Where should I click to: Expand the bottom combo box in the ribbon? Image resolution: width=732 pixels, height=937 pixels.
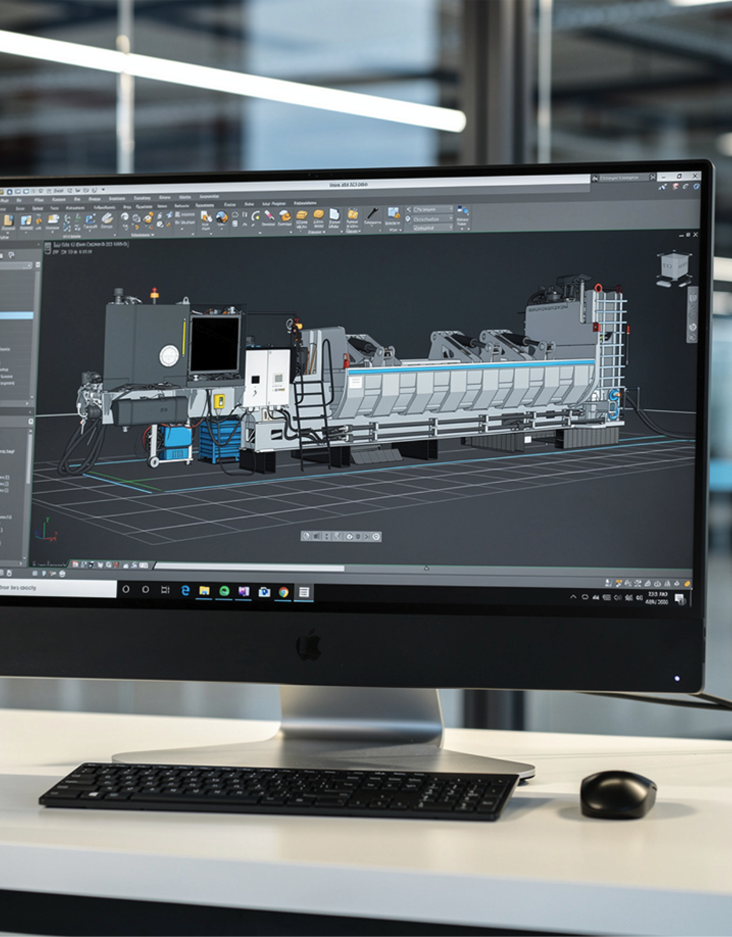431,227
